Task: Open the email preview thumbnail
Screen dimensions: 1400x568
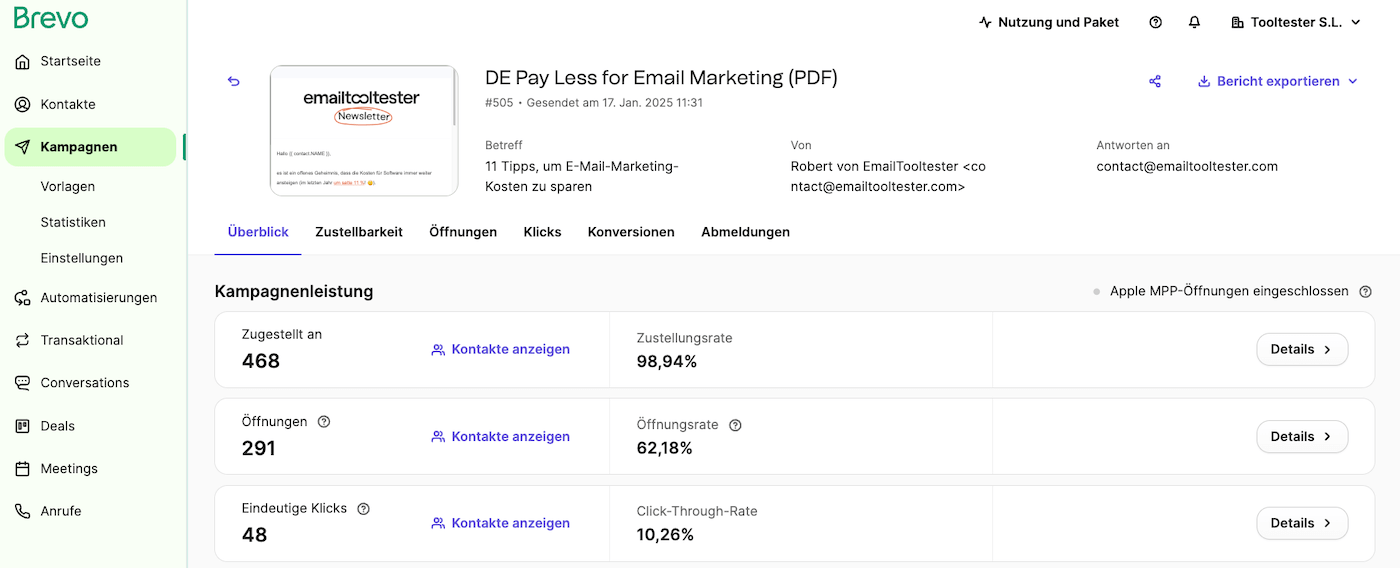Action: [364, 131]
